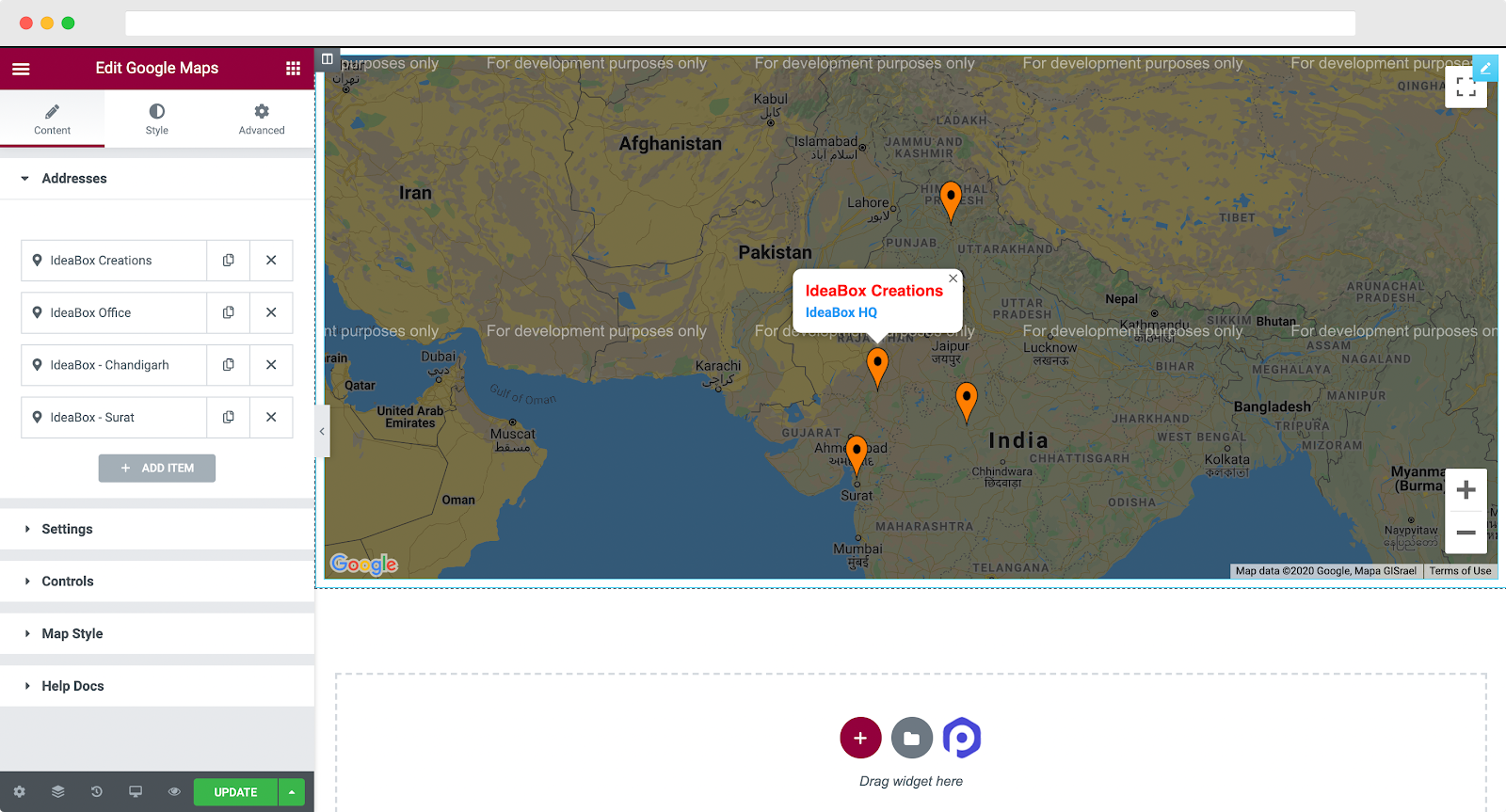Click the map marker over Surat

pyautogui.click(x=856, y=455)
